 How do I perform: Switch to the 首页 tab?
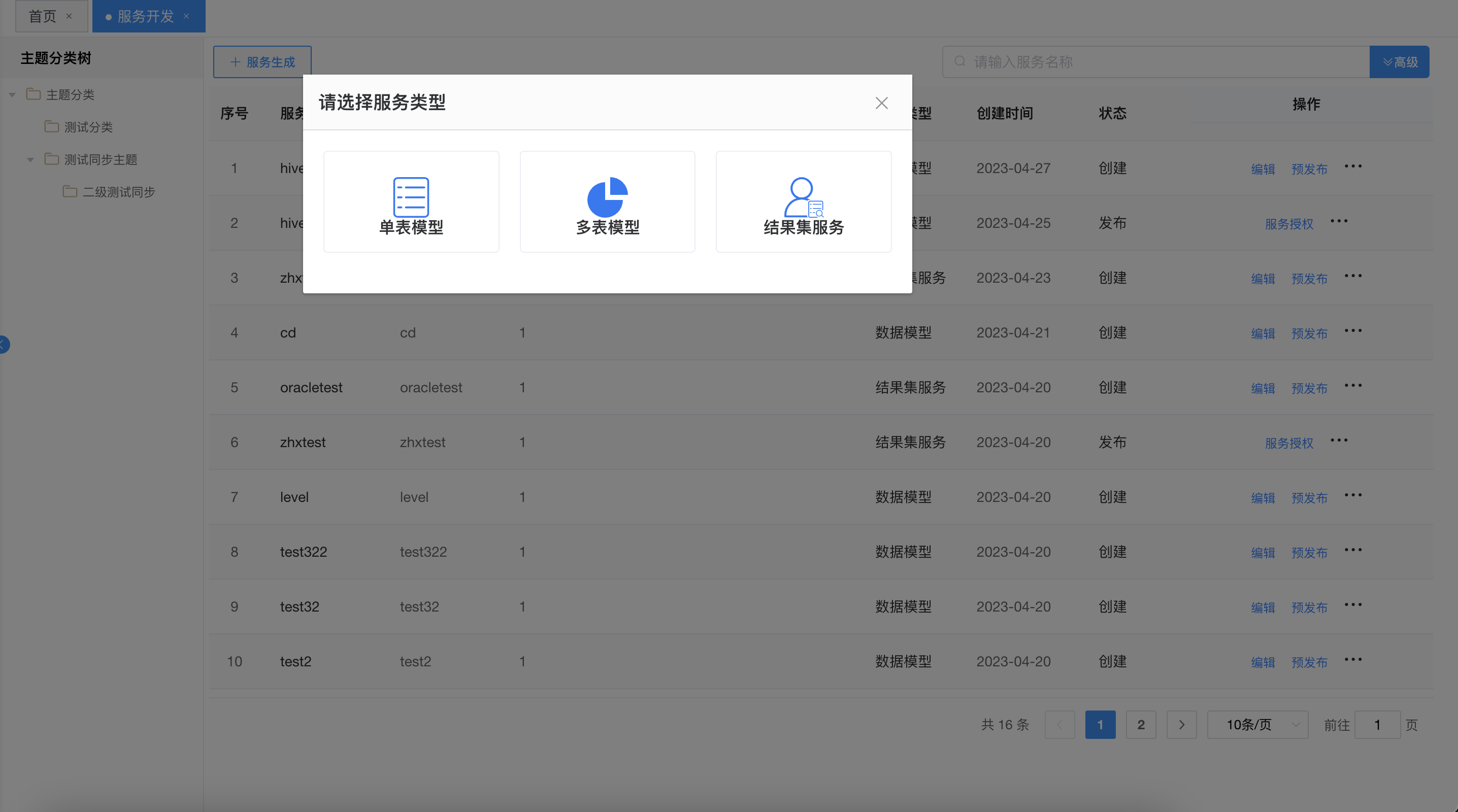43,16
